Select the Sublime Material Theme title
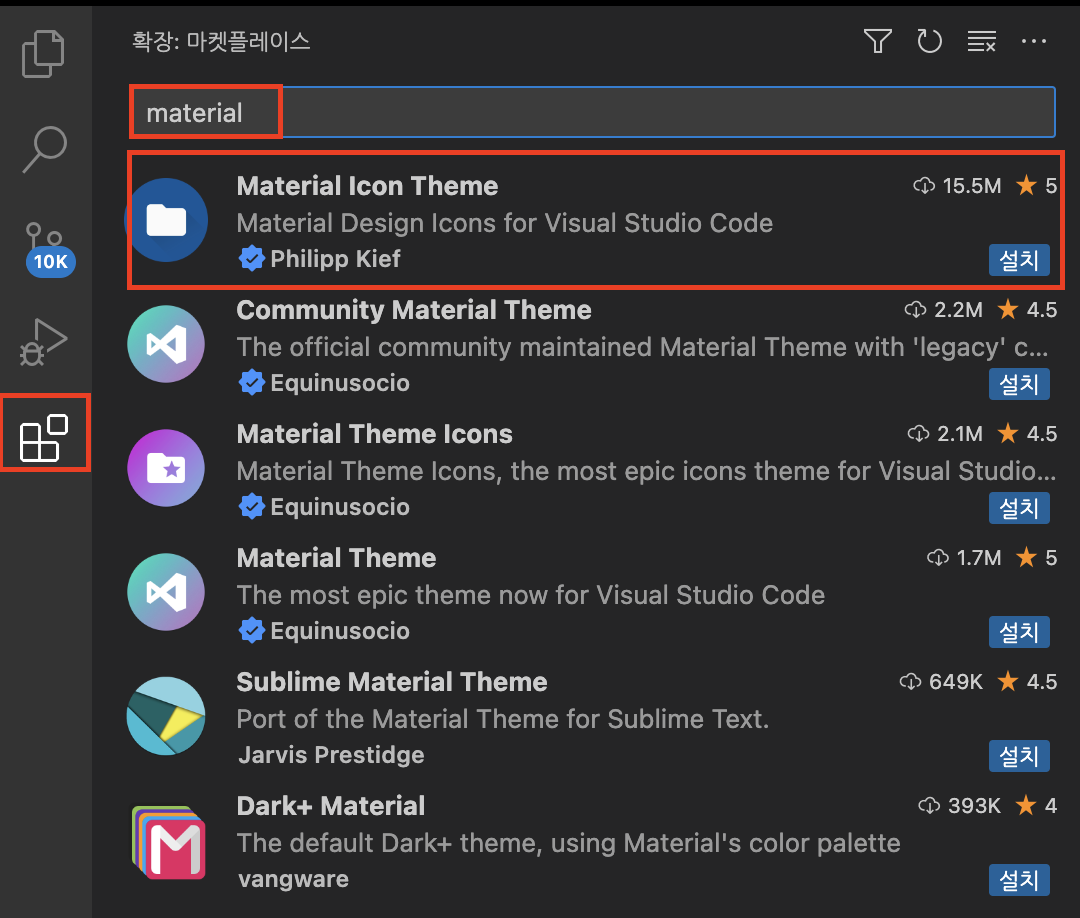1080x918 pixels. pos(392,682)
